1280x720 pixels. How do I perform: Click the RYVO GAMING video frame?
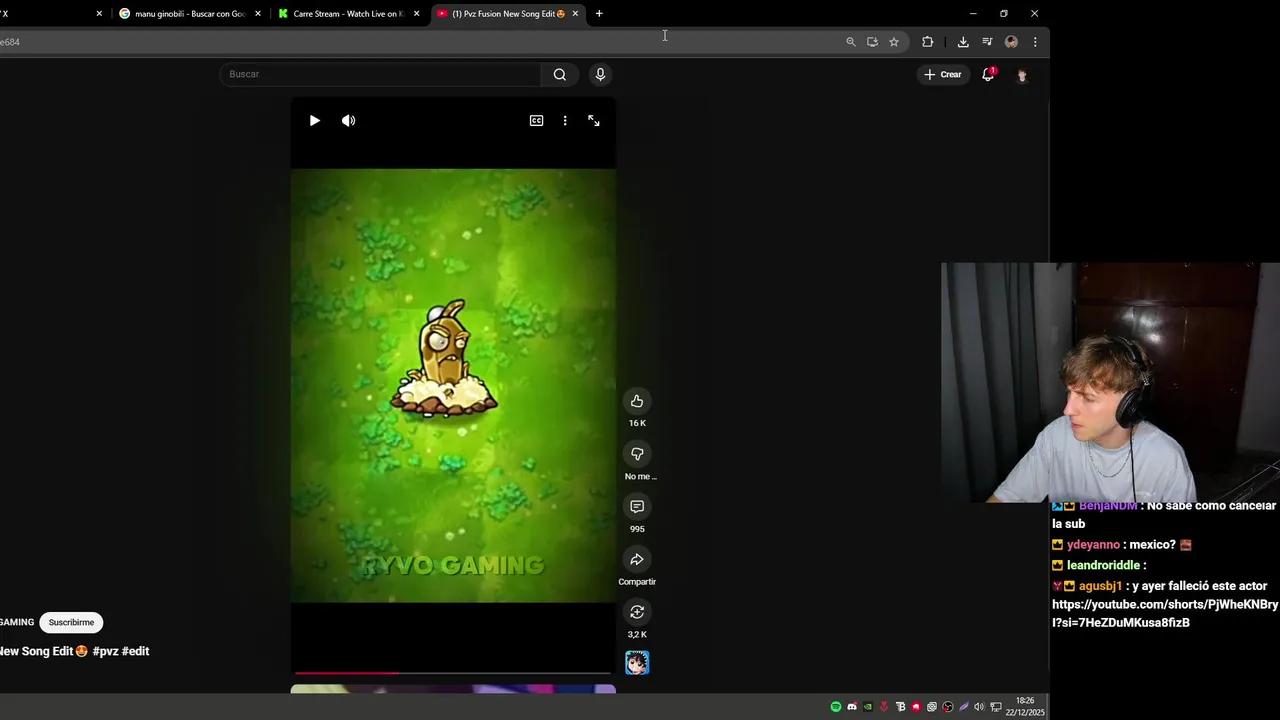453,385
